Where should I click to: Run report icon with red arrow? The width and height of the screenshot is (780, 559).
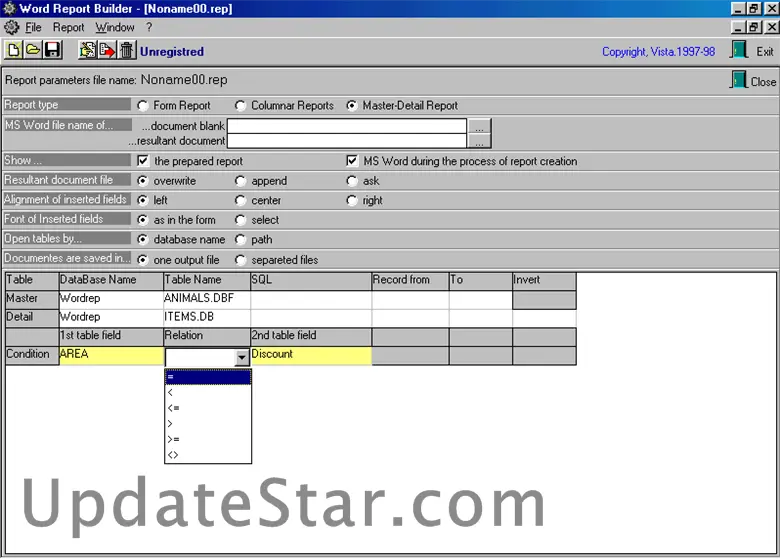107,50
